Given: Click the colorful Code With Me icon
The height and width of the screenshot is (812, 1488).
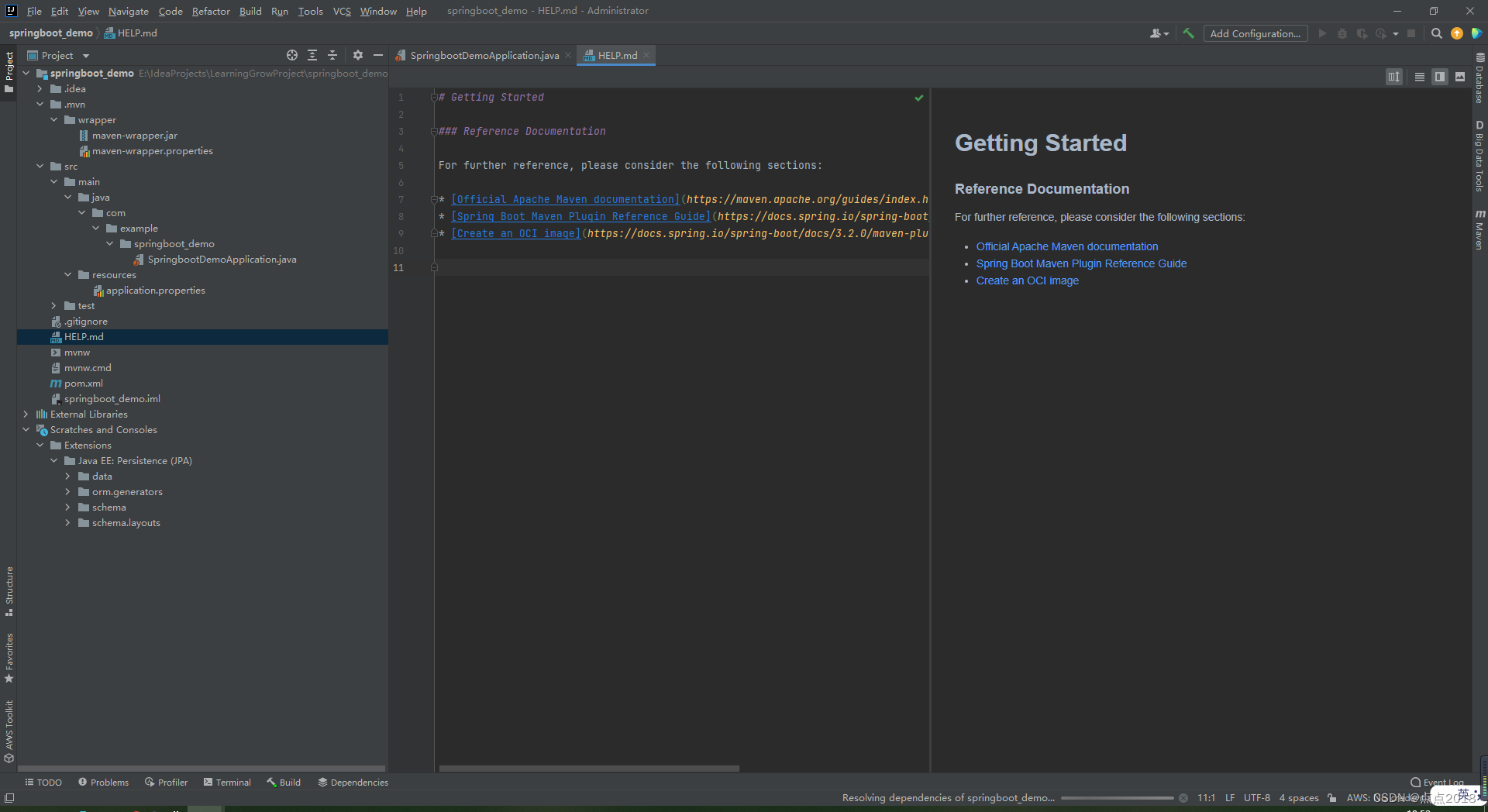Looking at the screenshot, I should click(1476, 33).
